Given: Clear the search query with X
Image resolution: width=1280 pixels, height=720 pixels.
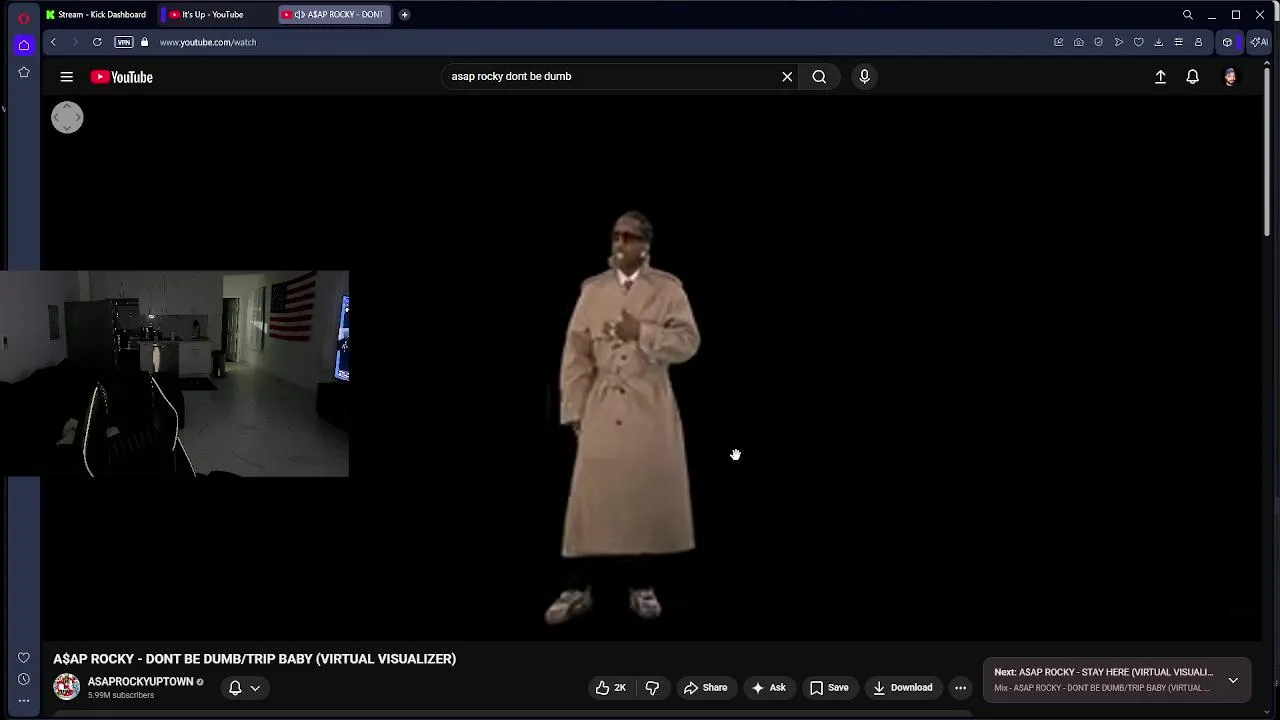Looking at the screenshot, I should [x=787, y=76].
